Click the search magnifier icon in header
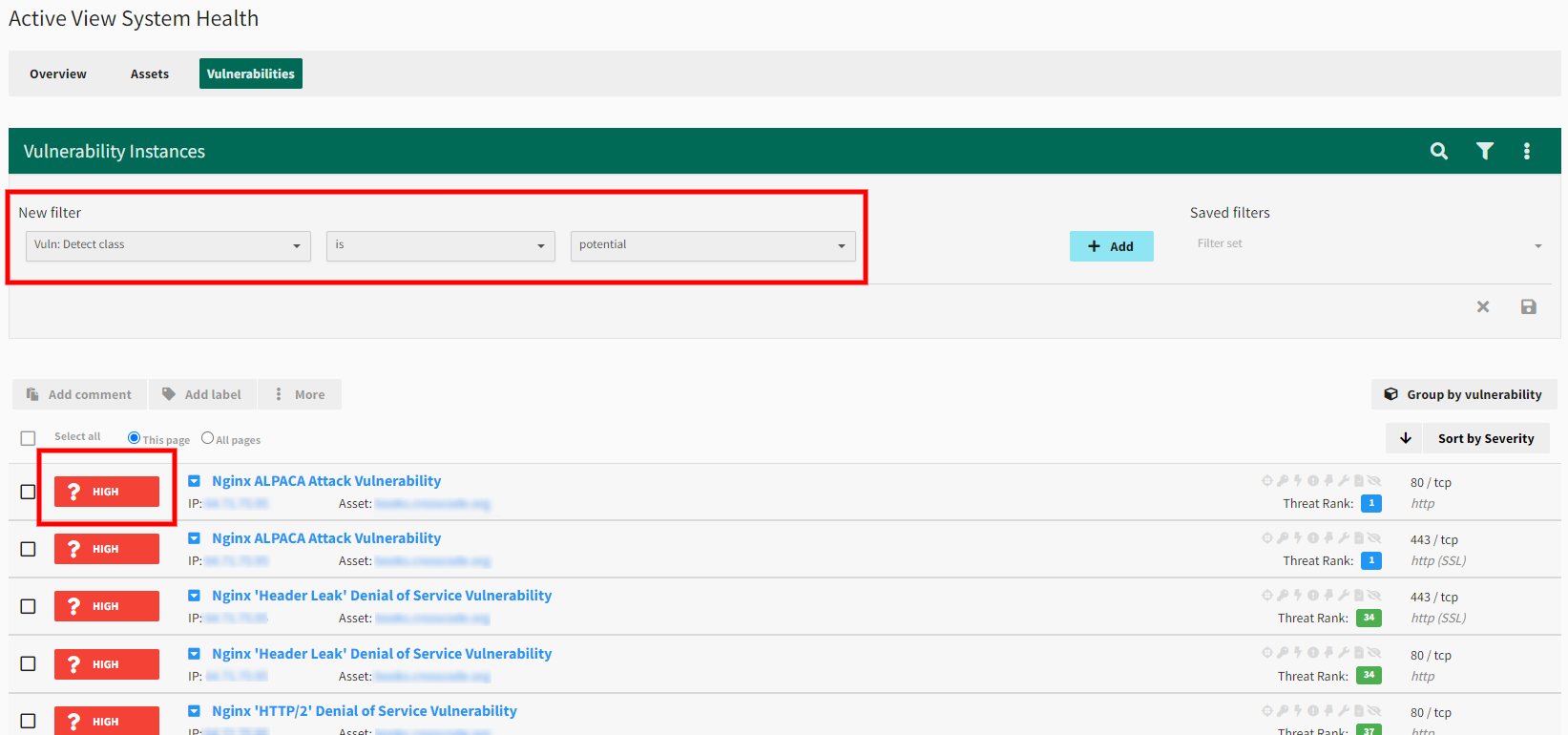 (x=1439, y=151)
